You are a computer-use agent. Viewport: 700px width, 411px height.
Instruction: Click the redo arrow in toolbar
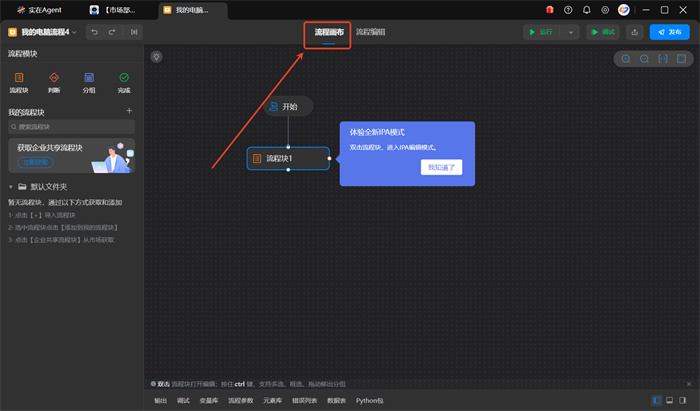[x=111, y=32]
